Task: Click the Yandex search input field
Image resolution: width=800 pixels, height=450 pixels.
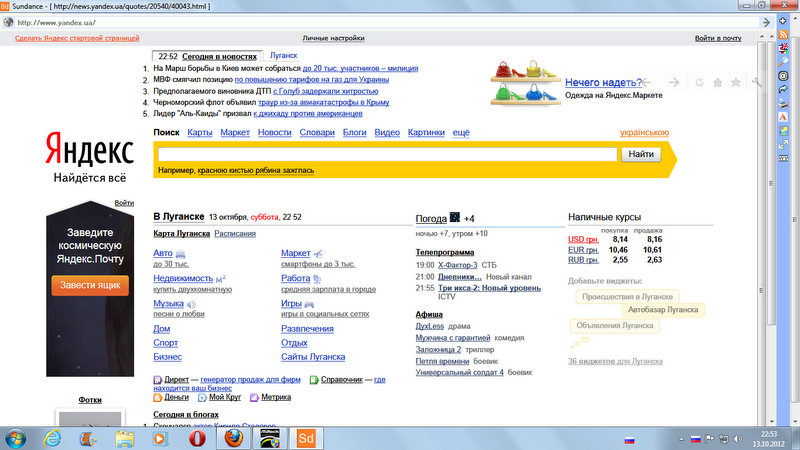Action: pyautogui.click(x=387, y=154)
